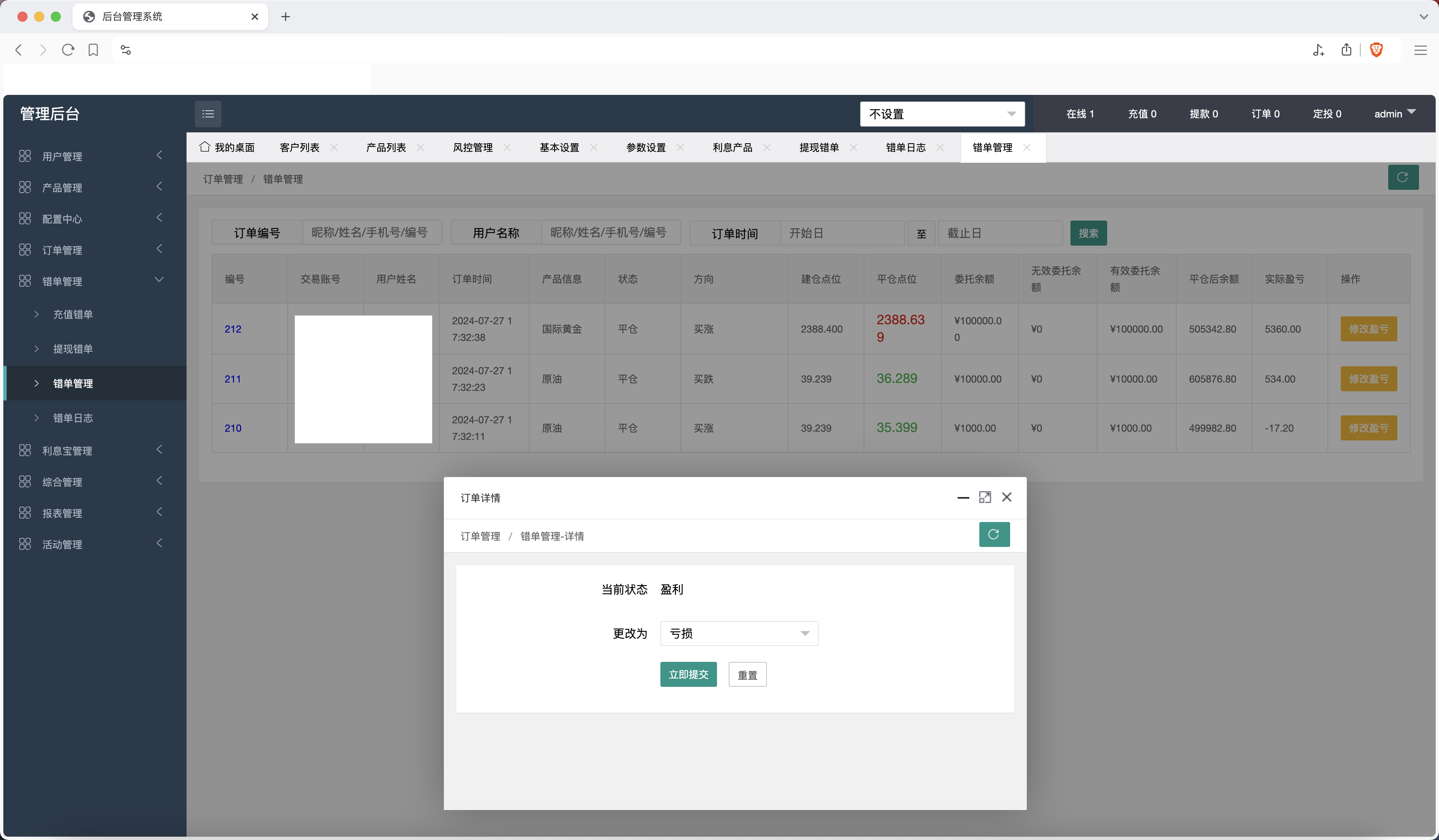Click the 提款 0 header counter
This screenshot has height=840, width=1439.
(1204, 114)
